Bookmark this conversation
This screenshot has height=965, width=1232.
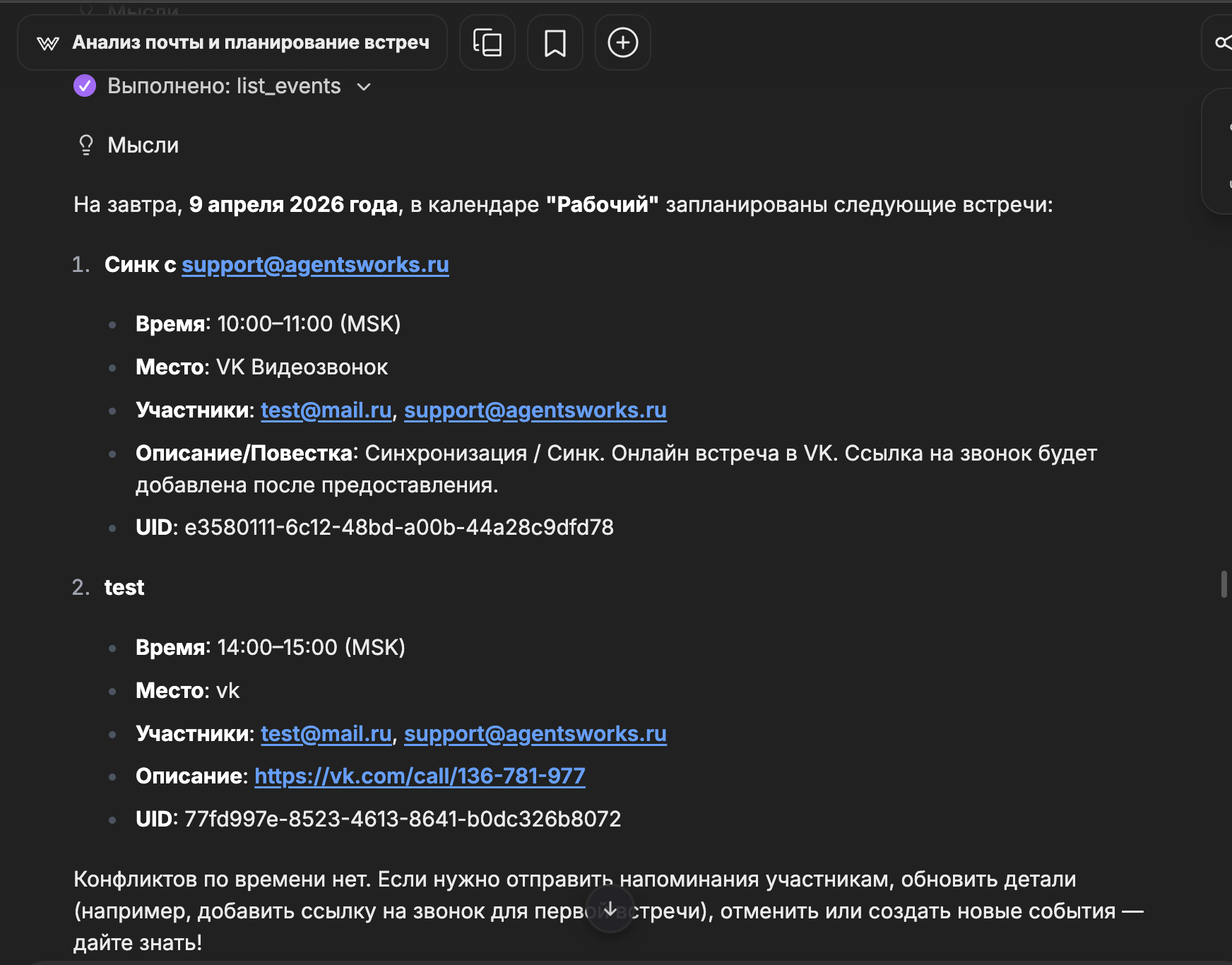555,43
